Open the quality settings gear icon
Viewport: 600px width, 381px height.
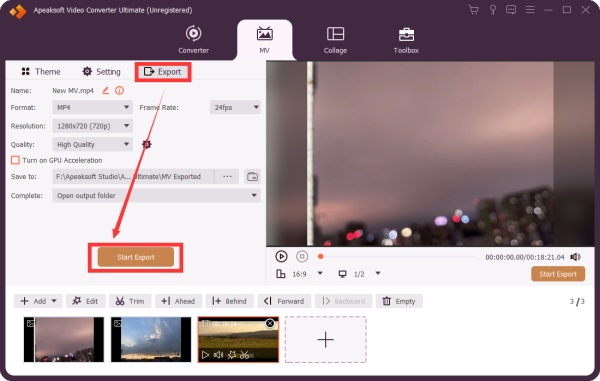[x=147, y=144]
